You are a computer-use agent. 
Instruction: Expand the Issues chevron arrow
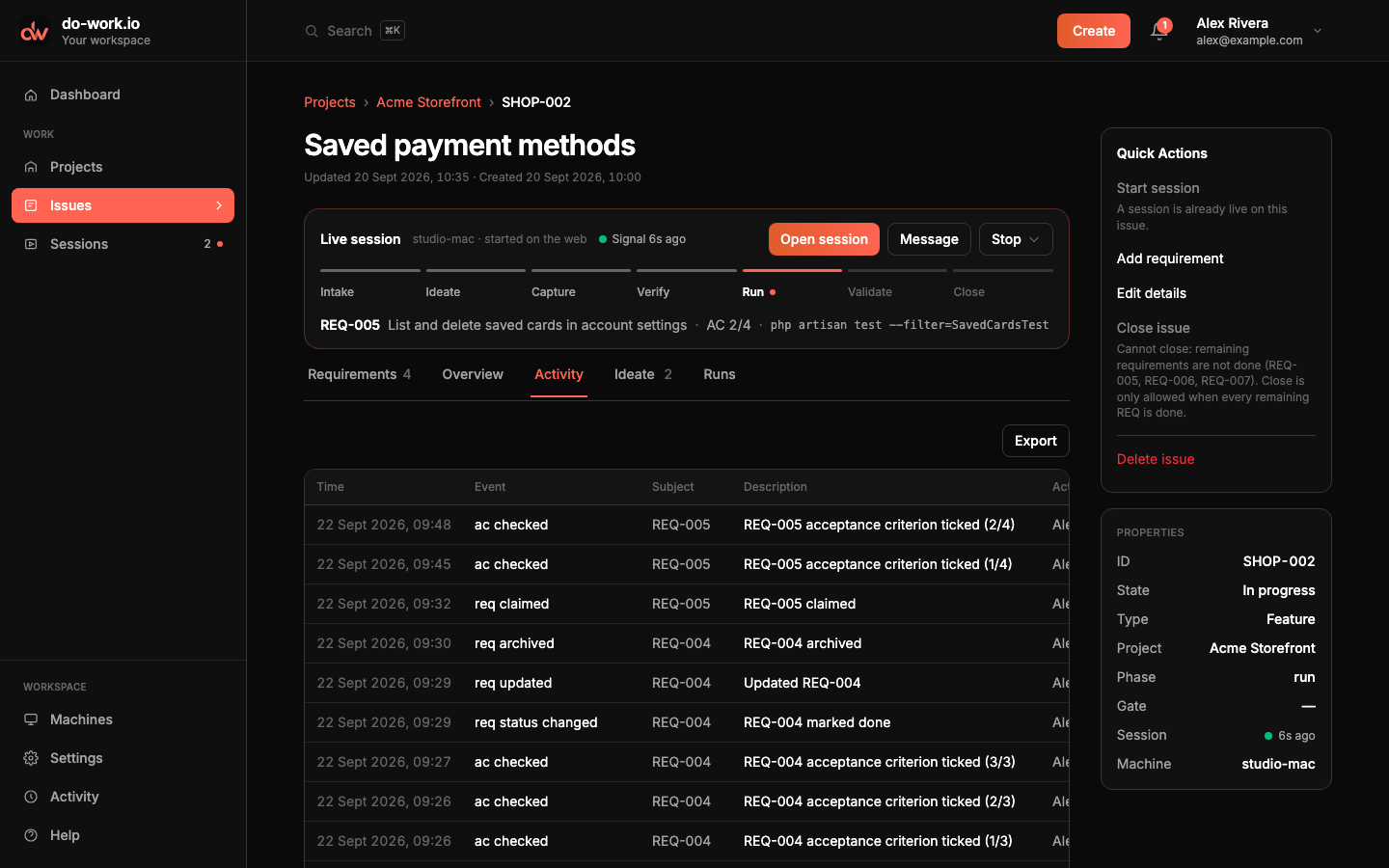click(219, 205)
